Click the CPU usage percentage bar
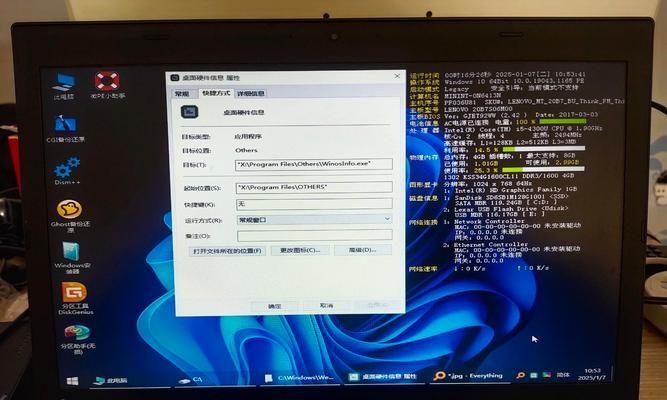 [x=544, y=149]
